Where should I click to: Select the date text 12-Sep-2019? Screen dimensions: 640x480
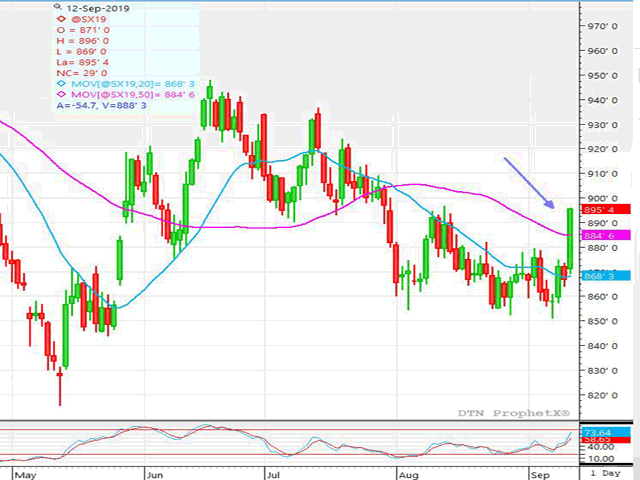pyautogui.click(x=98, y=8)
